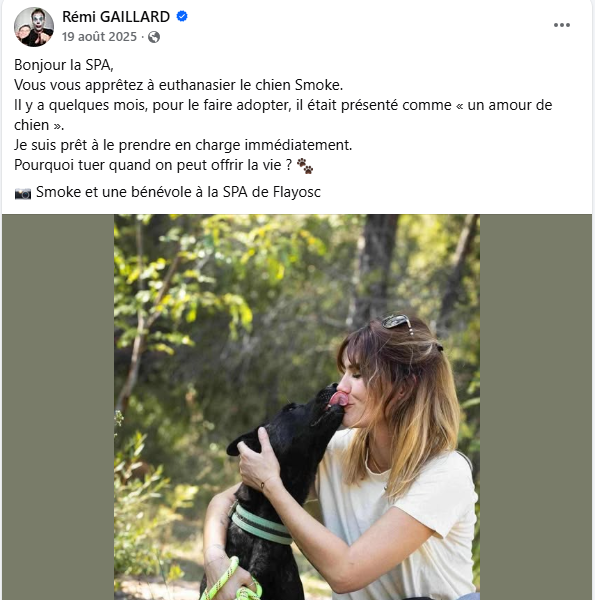Image resolution: width=595 pixels, height=600 pixels.
Task: Click the globe public-audience icon
Action: coord(154,37)
